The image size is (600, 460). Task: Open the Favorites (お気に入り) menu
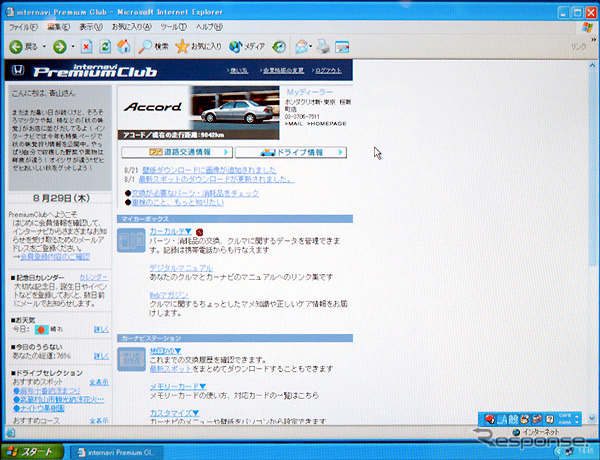tap(132, 27)
